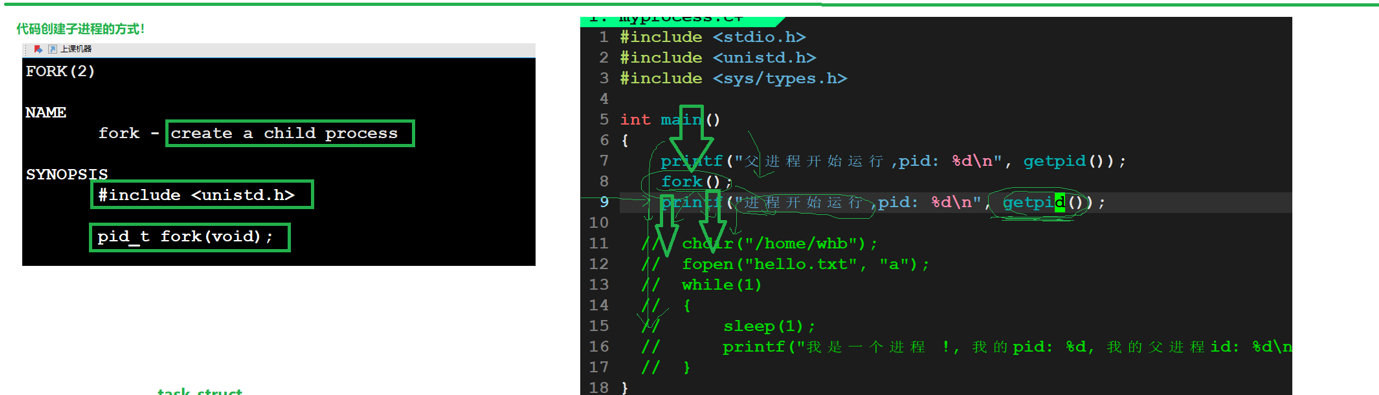Click the prototype 'pid_t fork(void);'

click(x=185, y=237)
